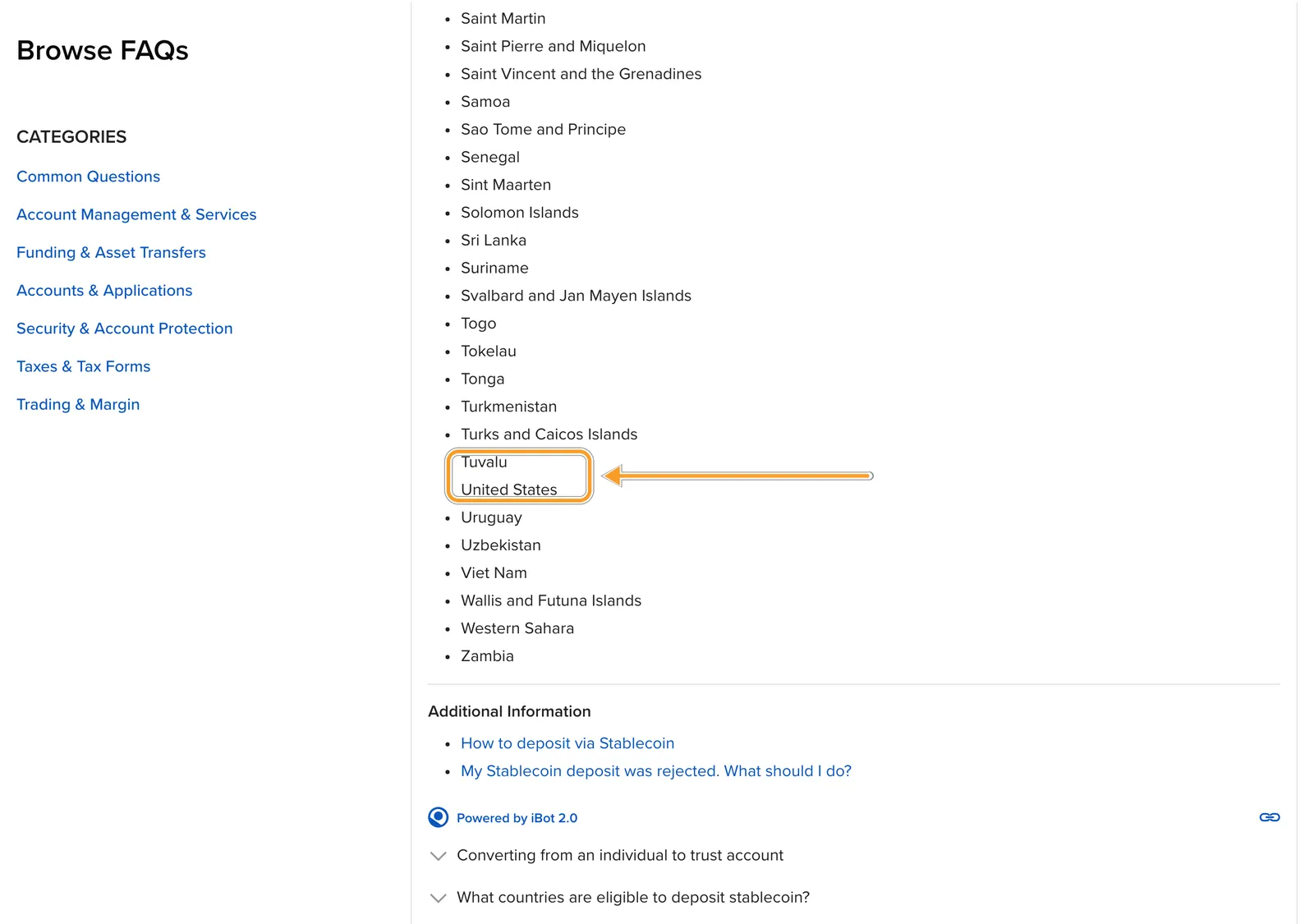Open Security & Account Protection category
1314x924 pixels.
pyautogui.click(x=125, y=329)
